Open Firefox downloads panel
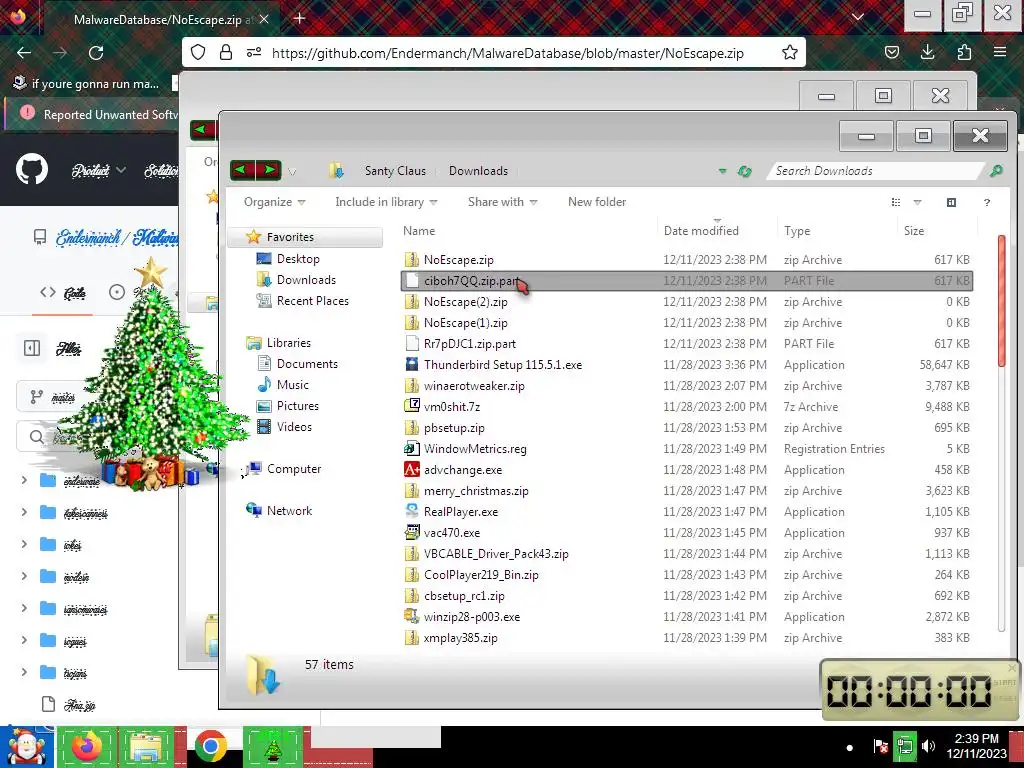Screen dimensions: 1024x768 click(x=927, y=52)
